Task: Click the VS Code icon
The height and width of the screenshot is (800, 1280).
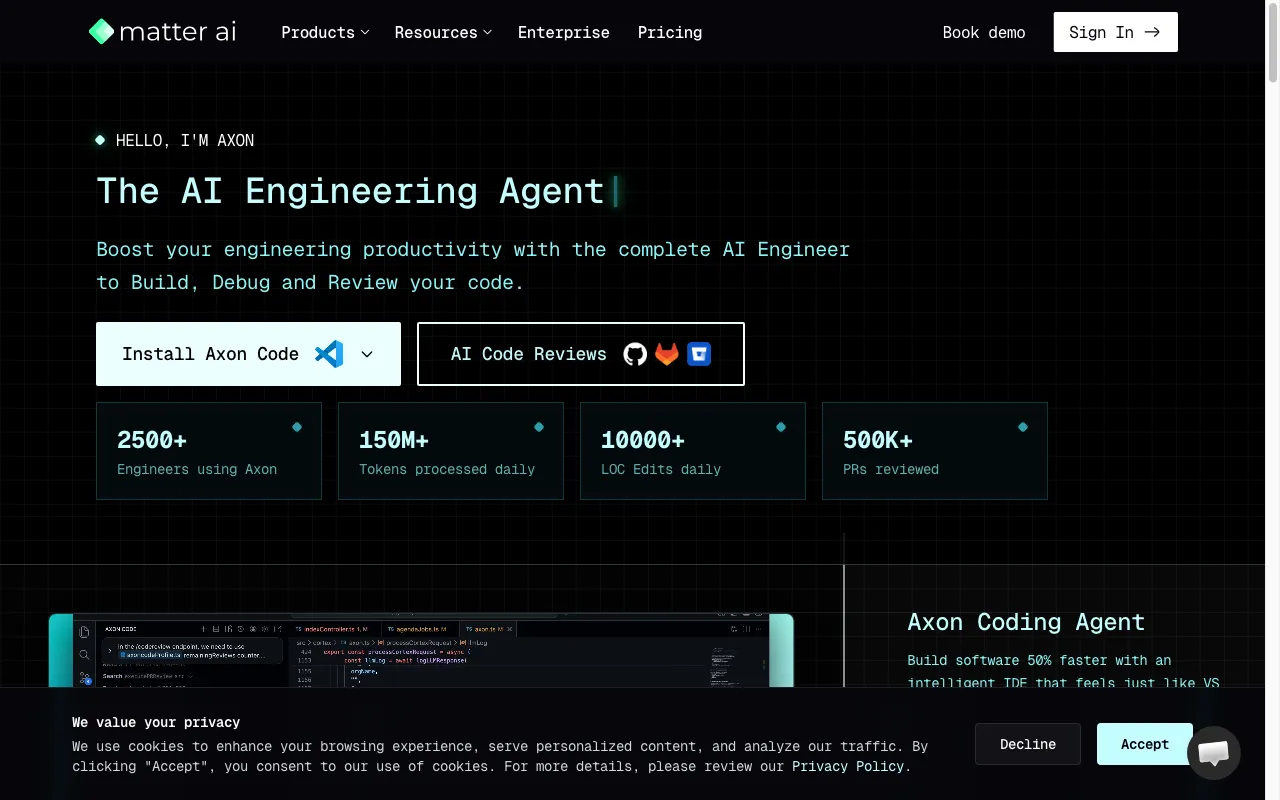Action: point(329,354)
